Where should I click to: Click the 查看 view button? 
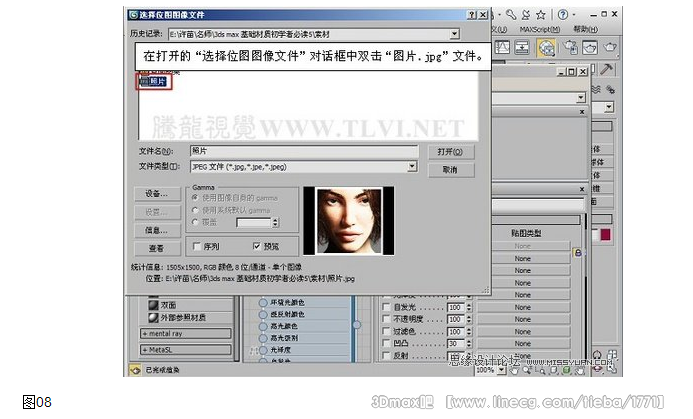click(x=157, y=248)
